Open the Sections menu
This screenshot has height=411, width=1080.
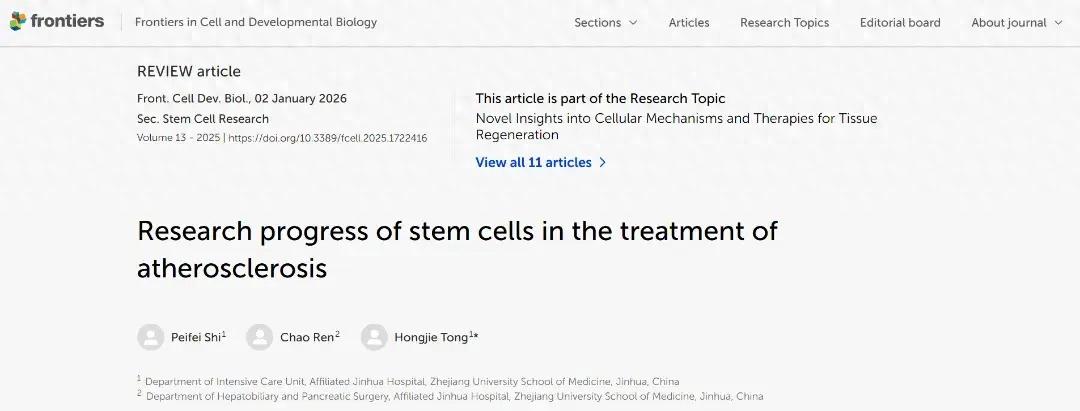[598, 23]
